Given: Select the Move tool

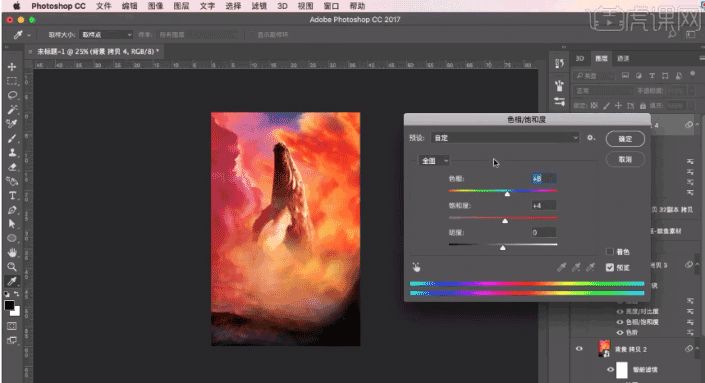Looking at the screenshot, I should coord(12,67).
